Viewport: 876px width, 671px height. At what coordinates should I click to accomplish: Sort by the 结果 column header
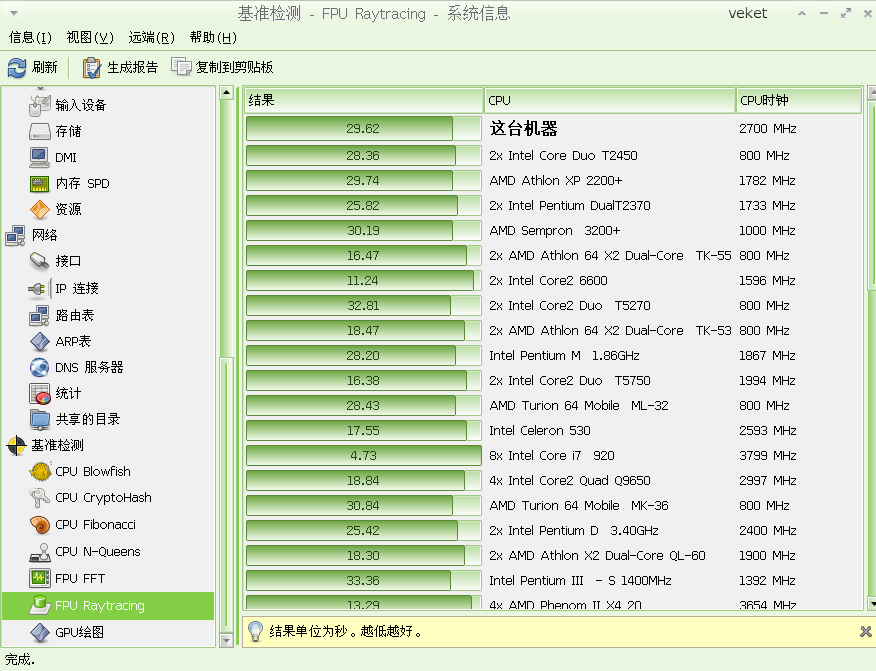(x=364, y=101)
